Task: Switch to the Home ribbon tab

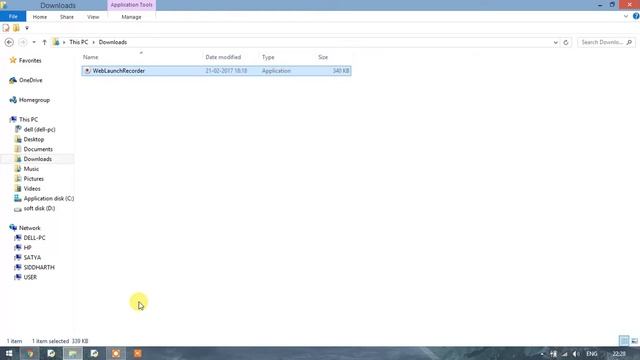Action: [40, 17]
